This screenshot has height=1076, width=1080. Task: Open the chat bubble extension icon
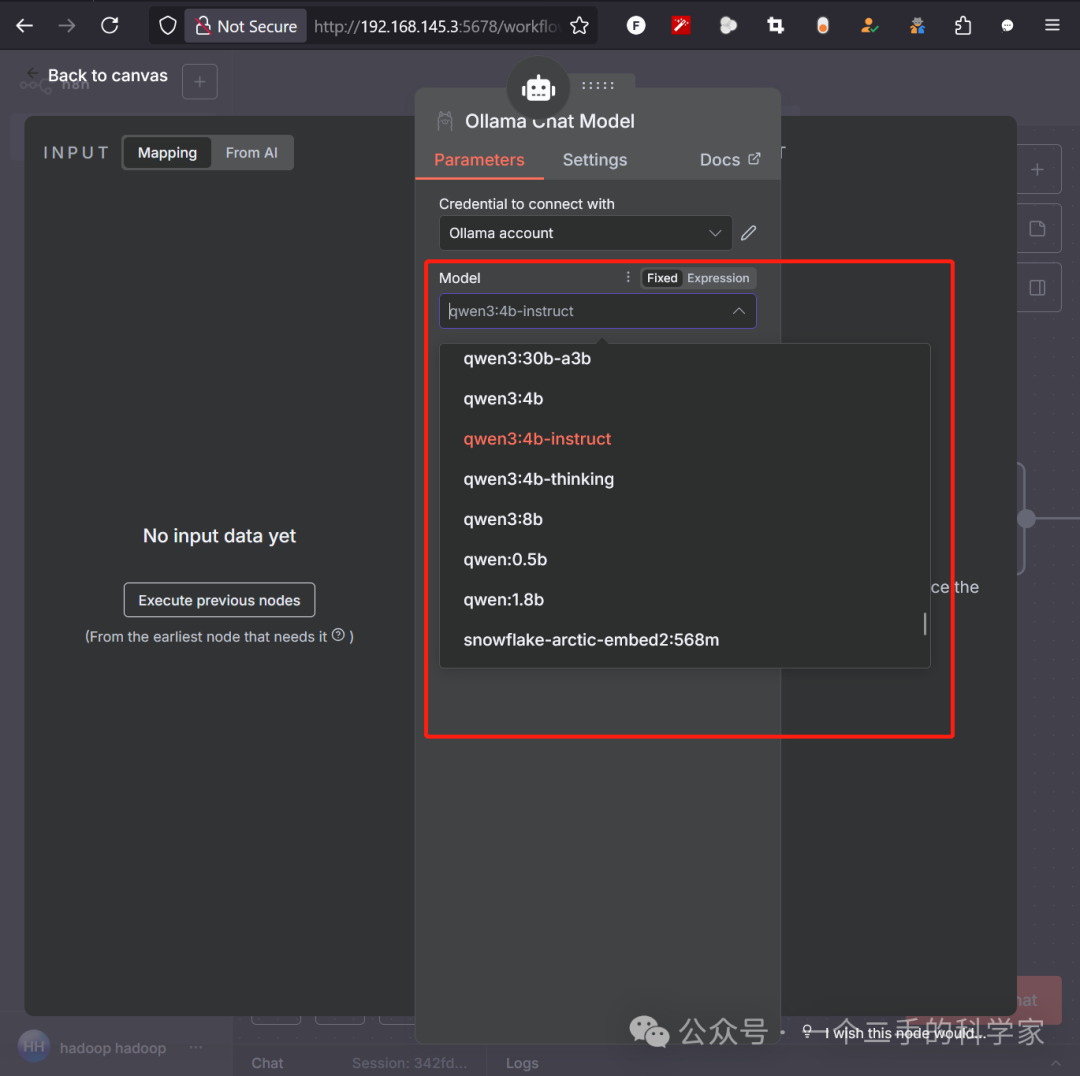click(x=1007, y=26)
